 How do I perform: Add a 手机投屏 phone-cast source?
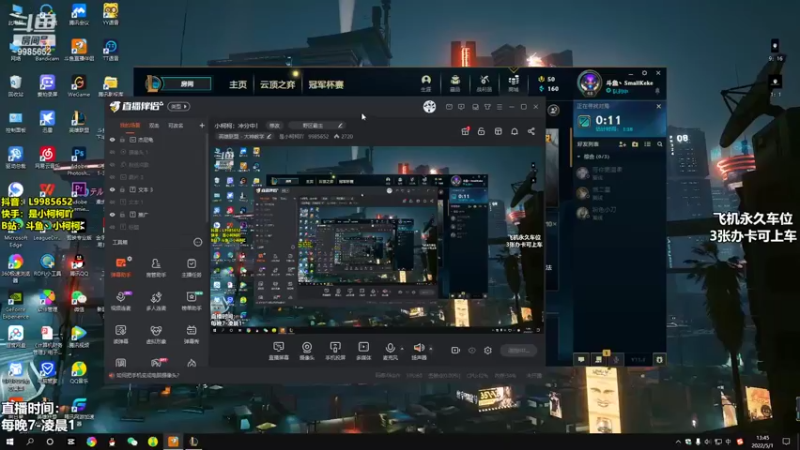335,351
